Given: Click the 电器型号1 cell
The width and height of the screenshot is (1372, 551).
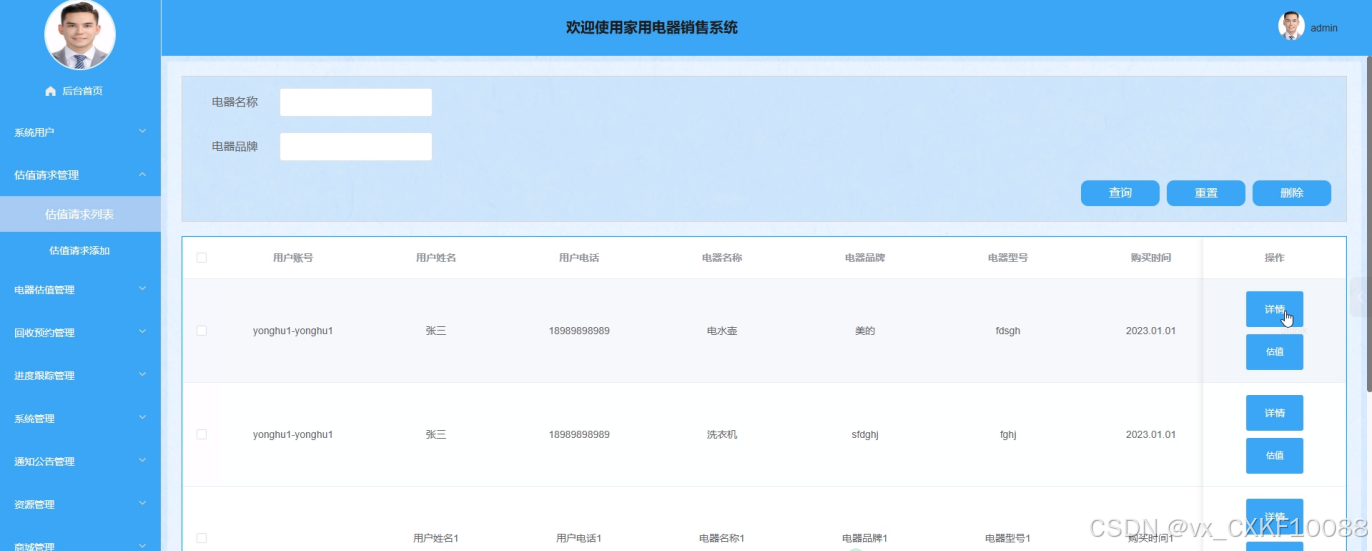Looking at the screenshot, I should pos(1008,538).
